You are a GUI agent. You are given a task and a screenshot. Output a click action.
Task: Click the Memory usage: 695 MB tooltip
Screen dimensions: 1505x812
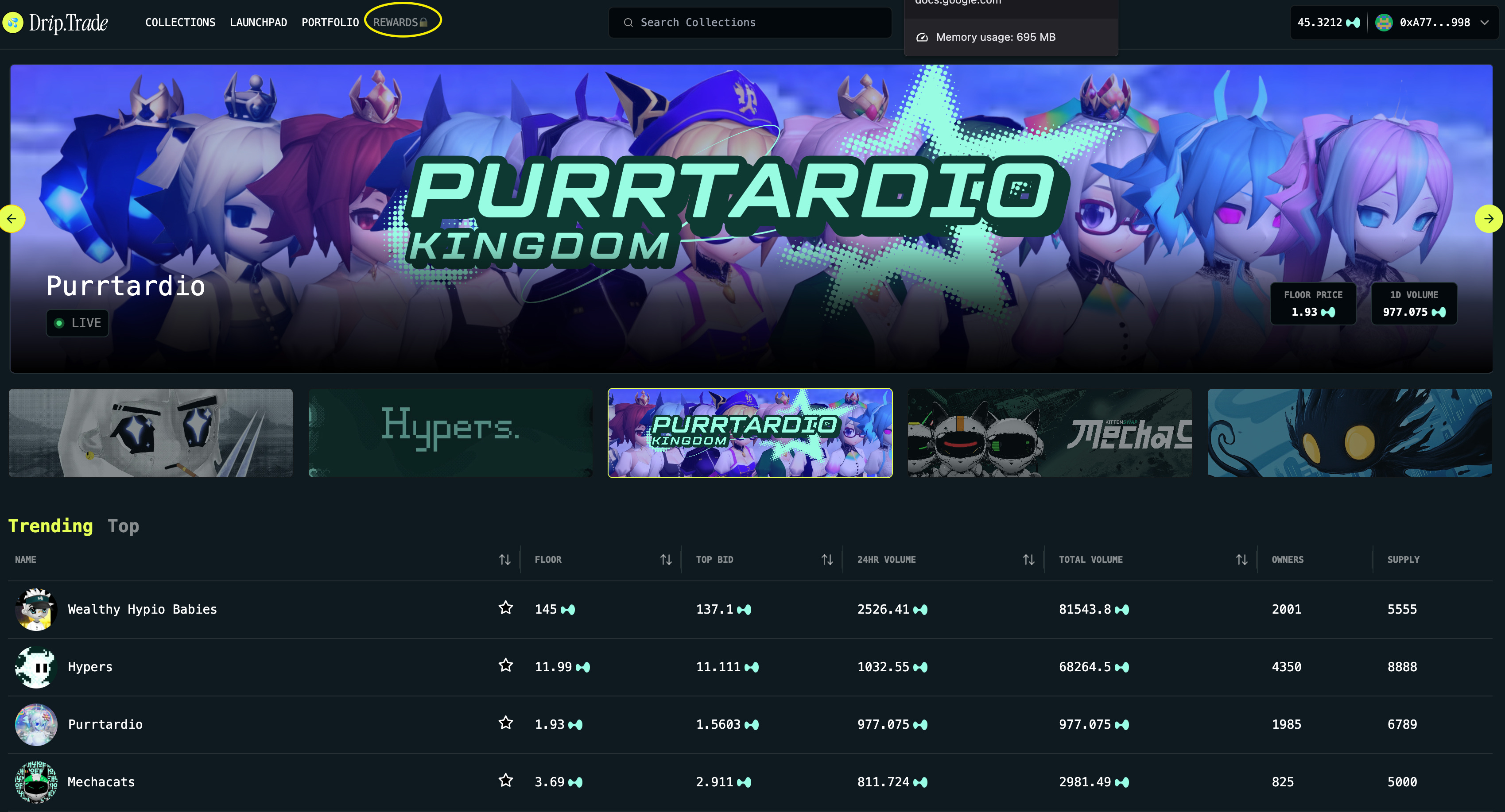(x=1011, y=37)
